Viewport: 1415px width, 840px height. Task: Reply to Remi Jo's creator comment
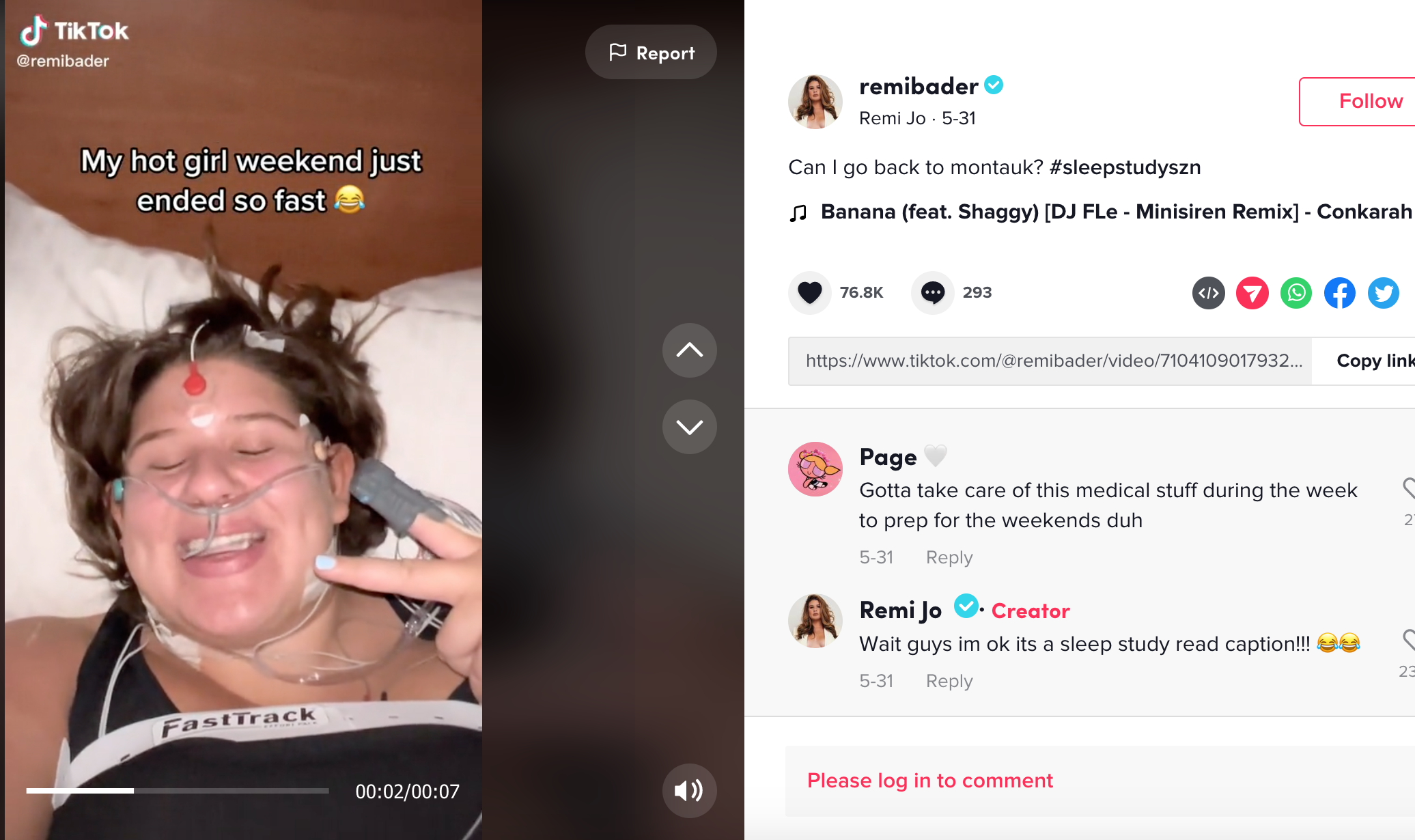coord(949,681)
